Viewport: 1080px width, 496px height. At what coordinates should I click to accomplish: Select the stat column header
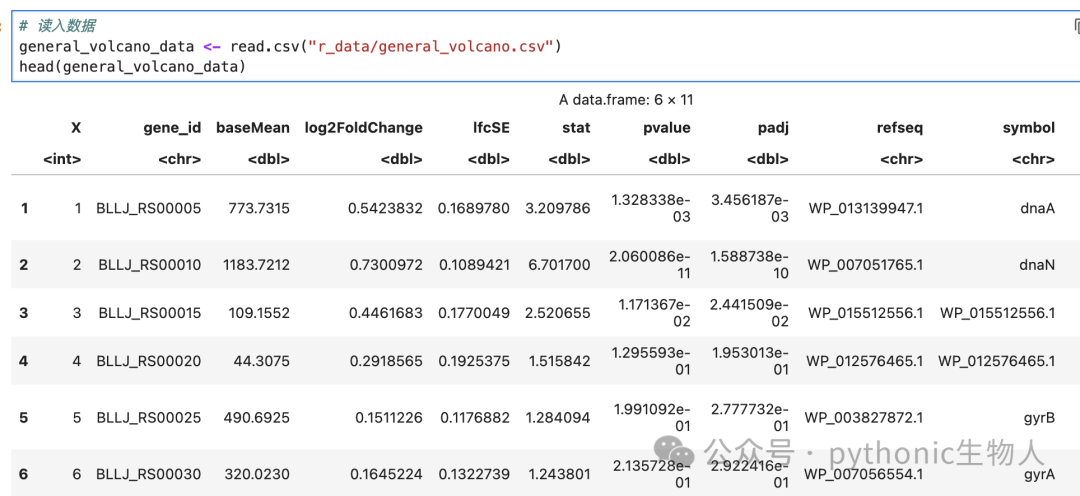pos(577,127)
